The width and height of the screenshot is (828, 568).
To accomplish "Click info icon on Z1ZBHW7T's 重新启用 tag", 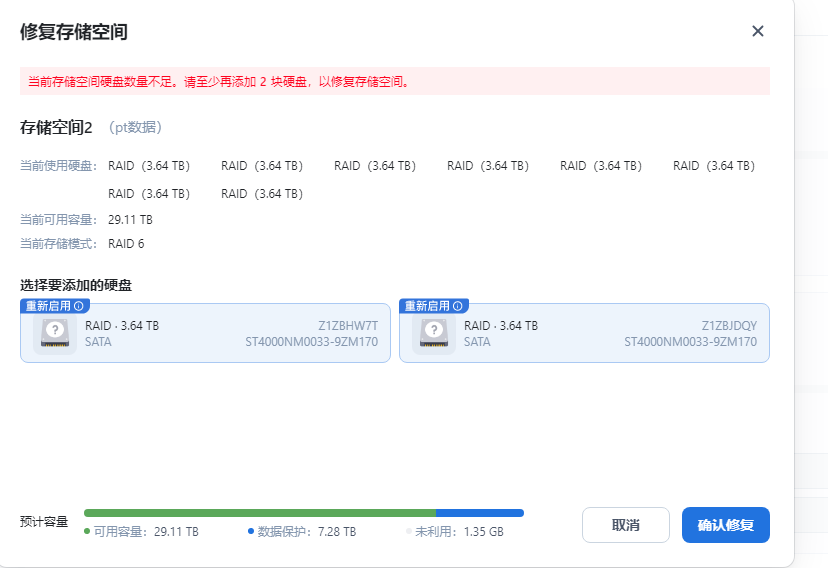I will point(79,306).
